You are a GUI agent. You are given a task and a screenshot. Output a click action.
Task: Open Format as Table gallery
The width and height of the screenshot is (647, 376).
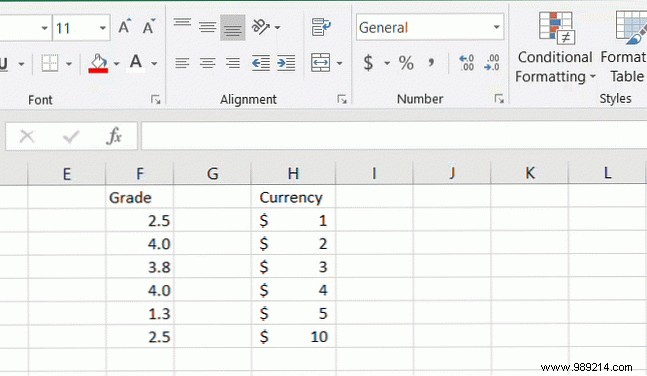[624, 47]
